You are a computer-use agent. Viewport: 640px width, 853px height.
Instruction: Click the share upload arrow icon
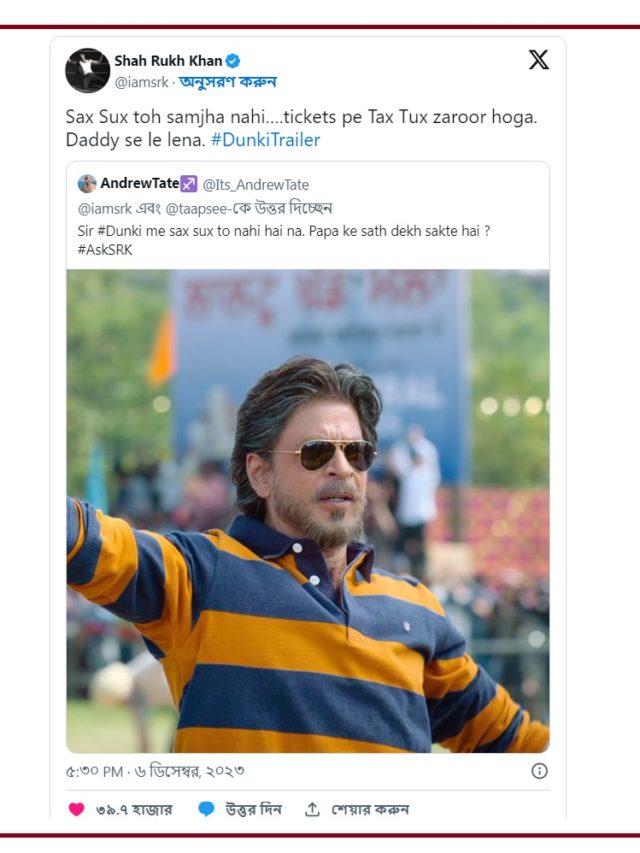[x=312, y=809]
